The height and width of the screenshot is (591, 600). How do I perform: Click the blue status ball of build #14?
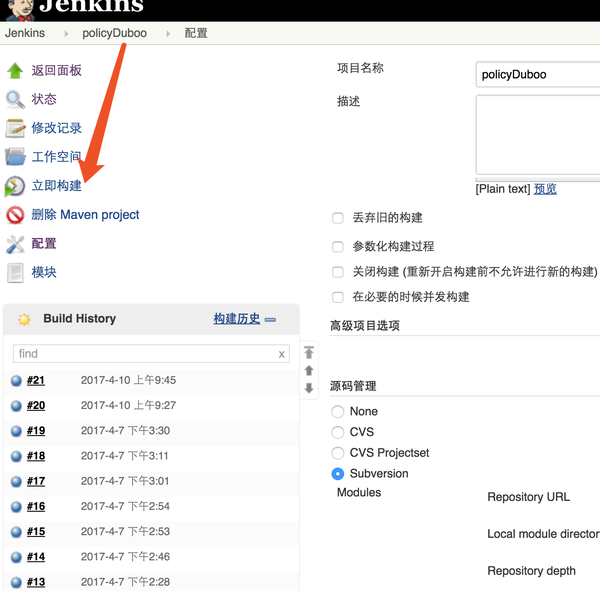[16, 557]
